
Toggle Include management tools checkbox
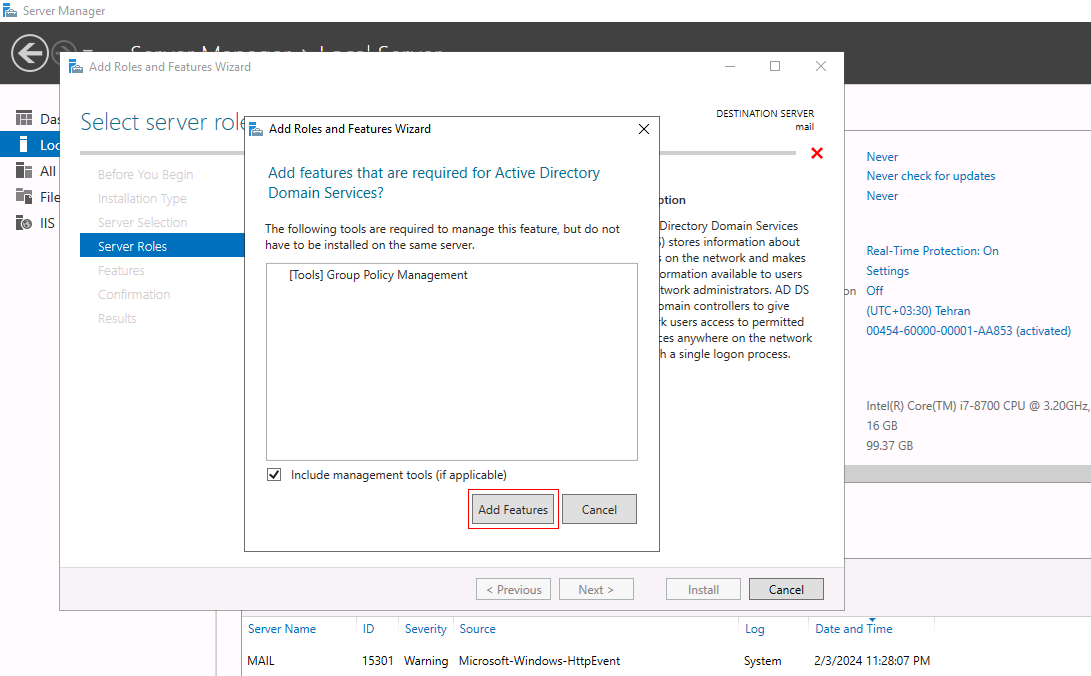click(274, 475)
